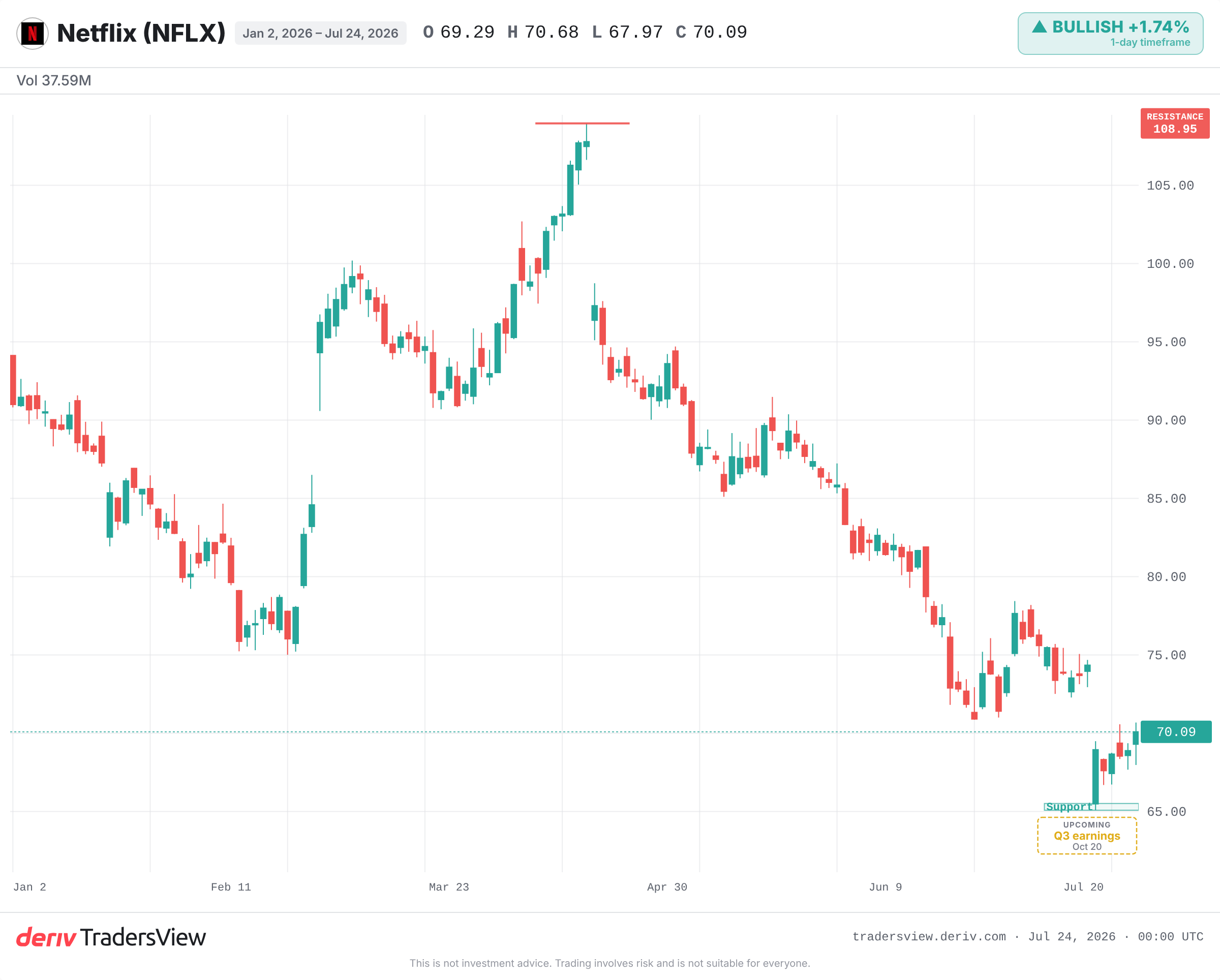This screenshot has width=1220, height=980.
Task: Click the Support zone label
Action: tap(1069, 807)
